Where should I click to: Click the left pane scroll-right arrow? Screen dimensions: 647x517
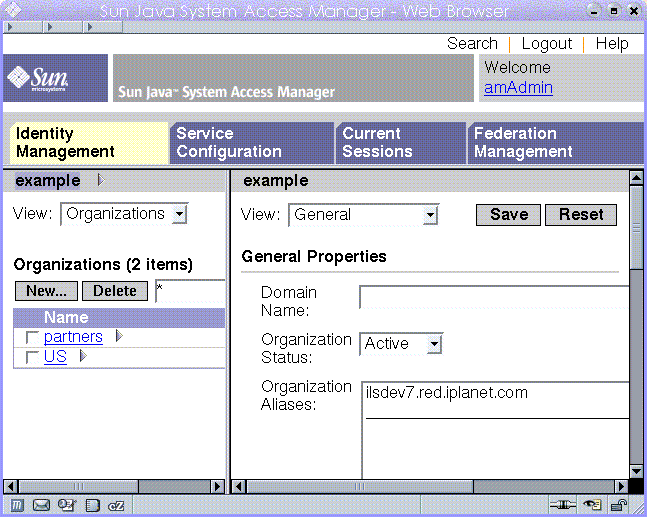coord(217,486)
